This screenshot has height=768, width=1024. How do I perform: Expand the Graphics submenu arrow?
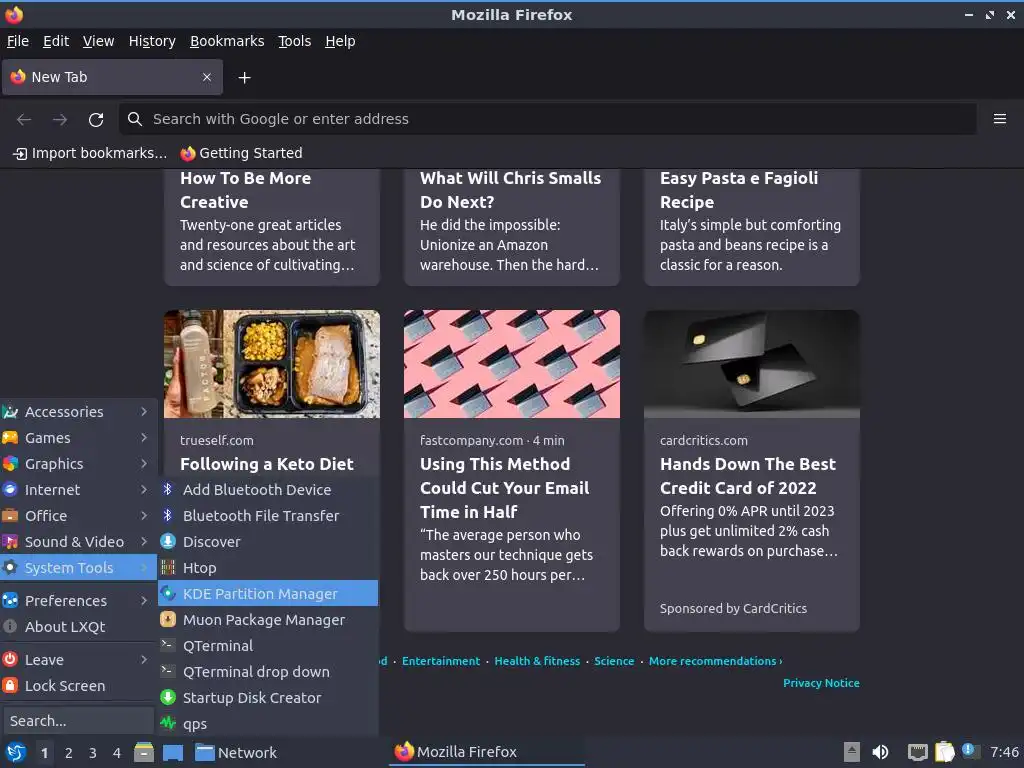[144, 464]
